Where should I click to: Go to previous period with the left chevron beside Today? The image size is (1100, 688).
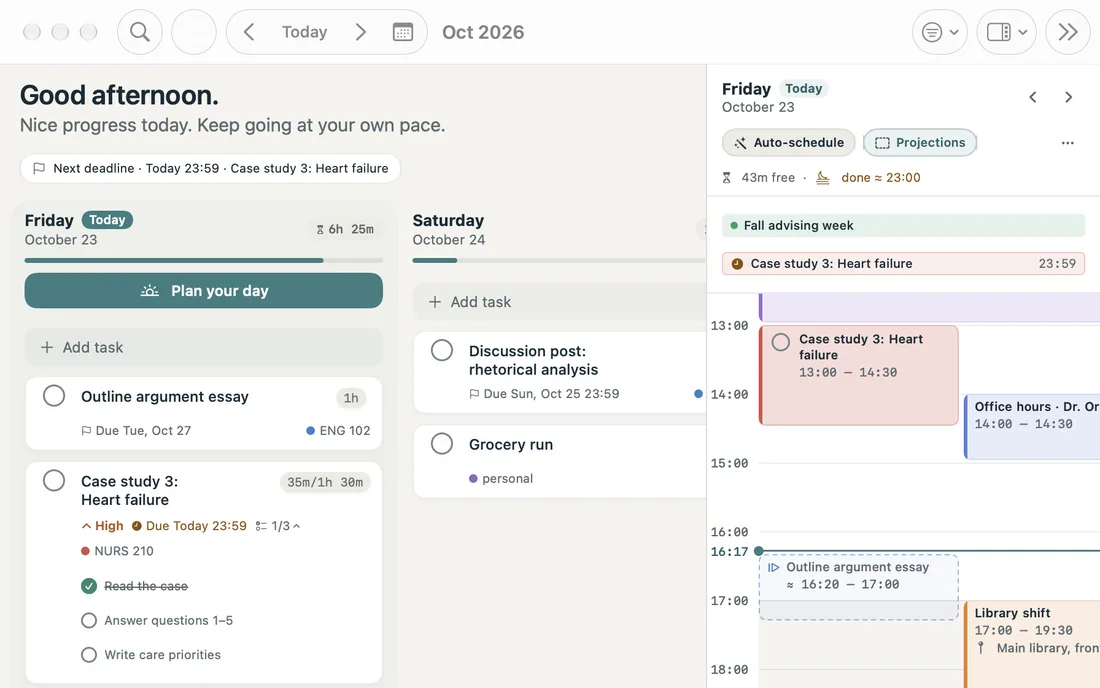[x=249, y=32]
